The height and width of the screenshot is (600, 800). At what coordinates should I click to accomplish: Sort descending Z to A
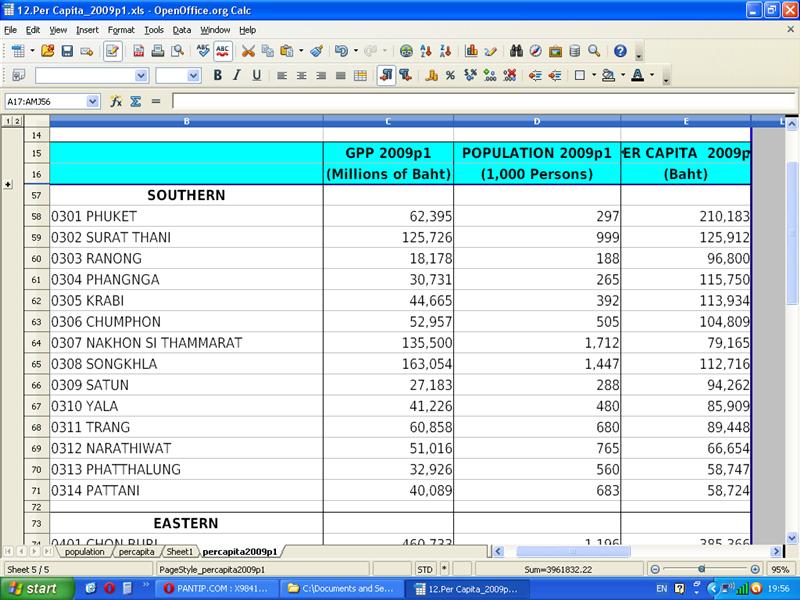click(445, 51)
